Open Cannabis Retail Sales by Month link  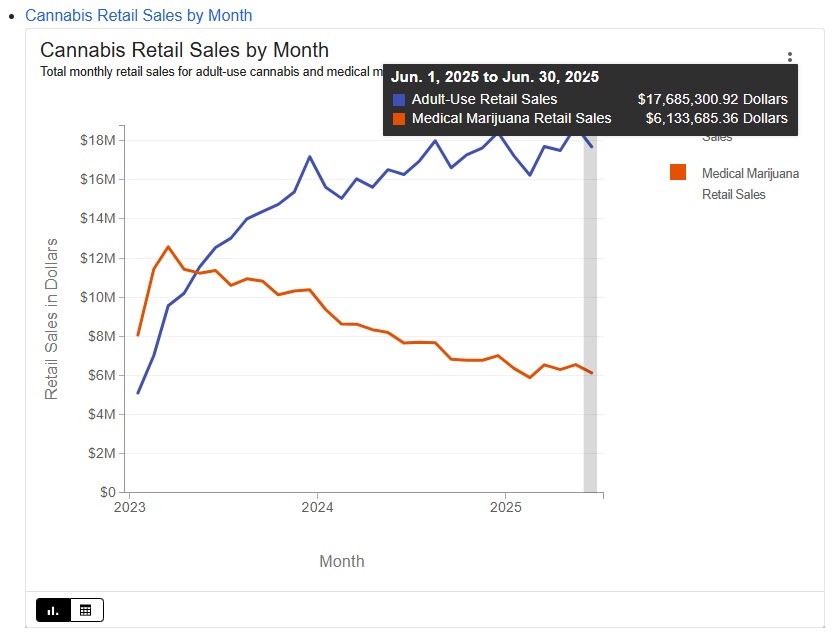(x=138, y=16)
